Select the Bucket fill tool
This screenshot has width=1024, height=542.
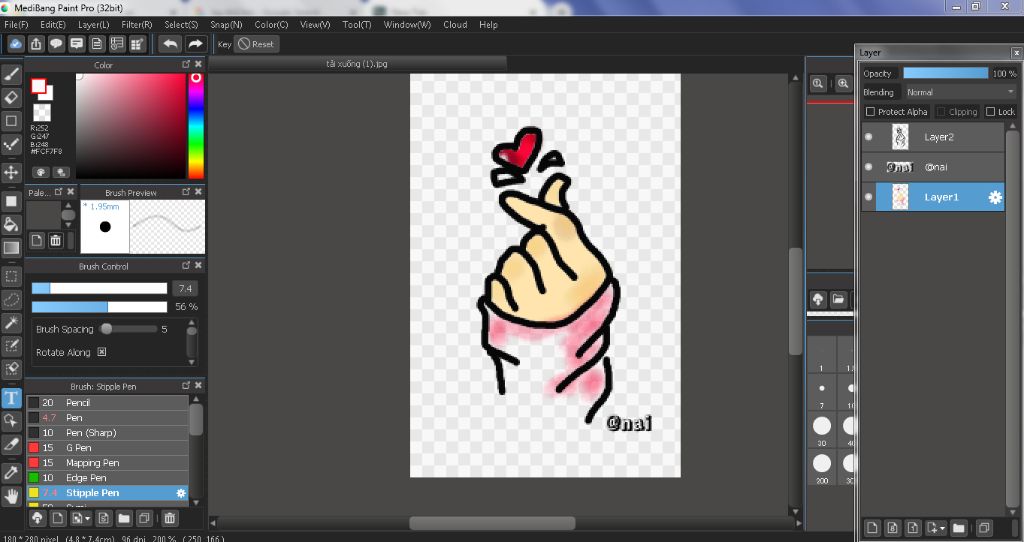click(11, 225)
